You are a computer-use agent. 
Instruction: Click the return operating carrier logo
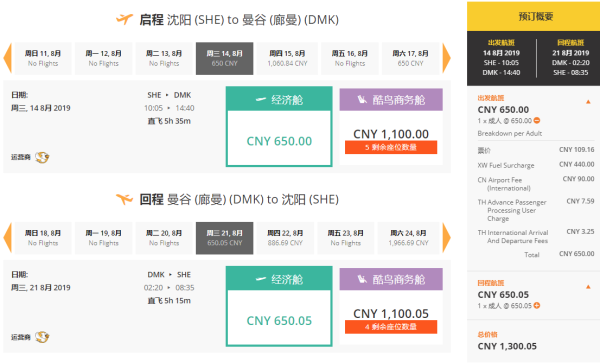42,337
